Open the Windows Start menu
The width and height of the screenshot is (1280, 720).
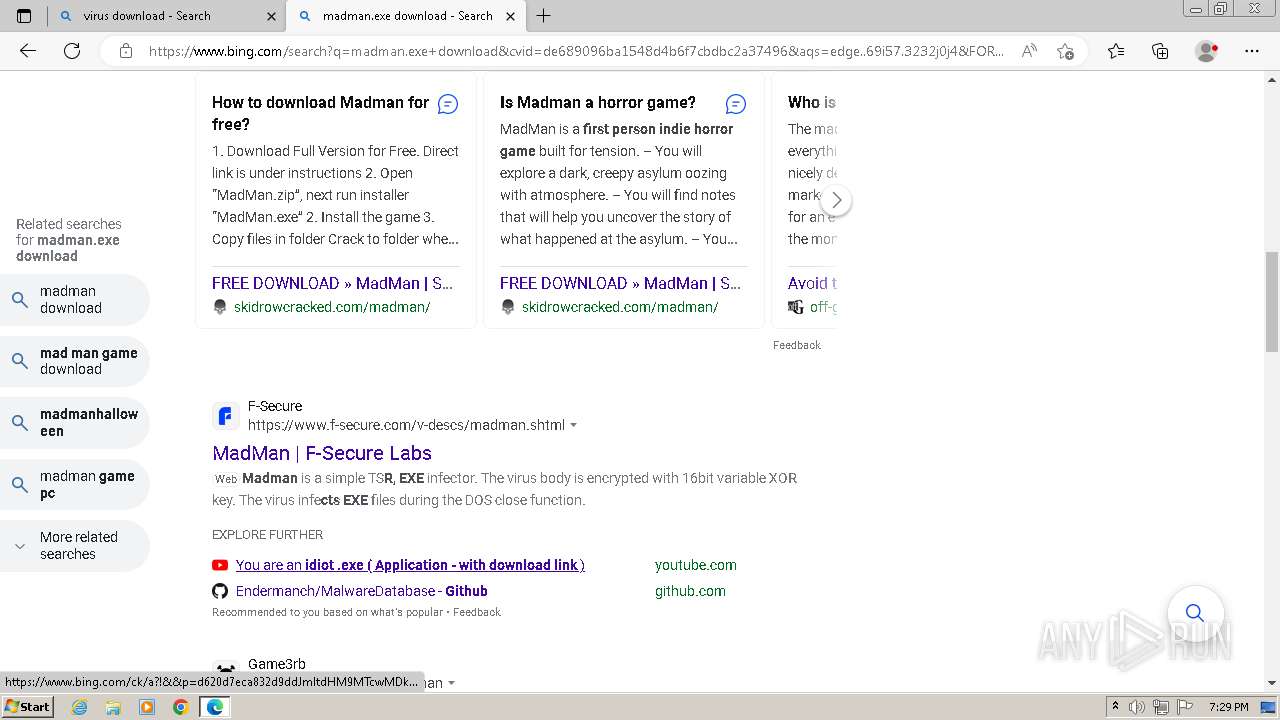[28, 707]
